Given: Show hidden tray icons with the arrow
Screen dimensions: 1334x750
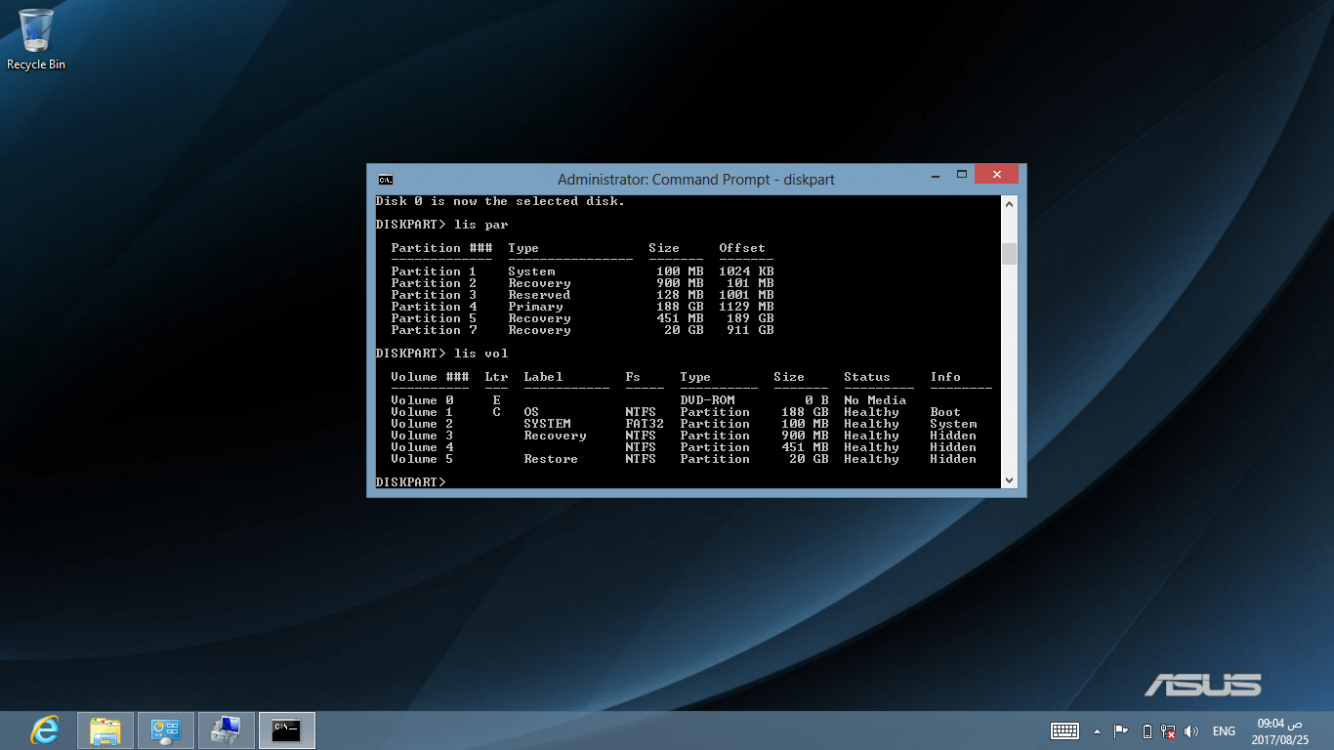Looking at the screenshot, I should 1097,731.
